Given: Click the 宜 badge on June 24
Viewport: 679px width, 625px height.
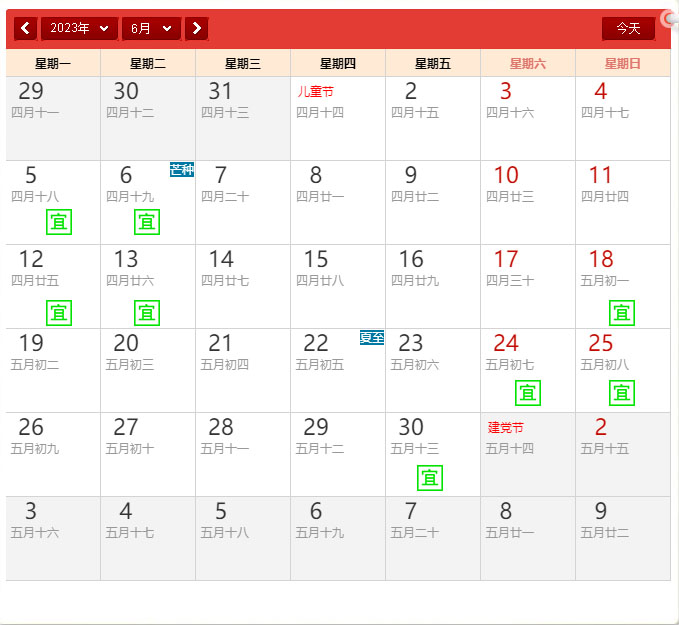Looking at the screenshot, I should point(528,393).
